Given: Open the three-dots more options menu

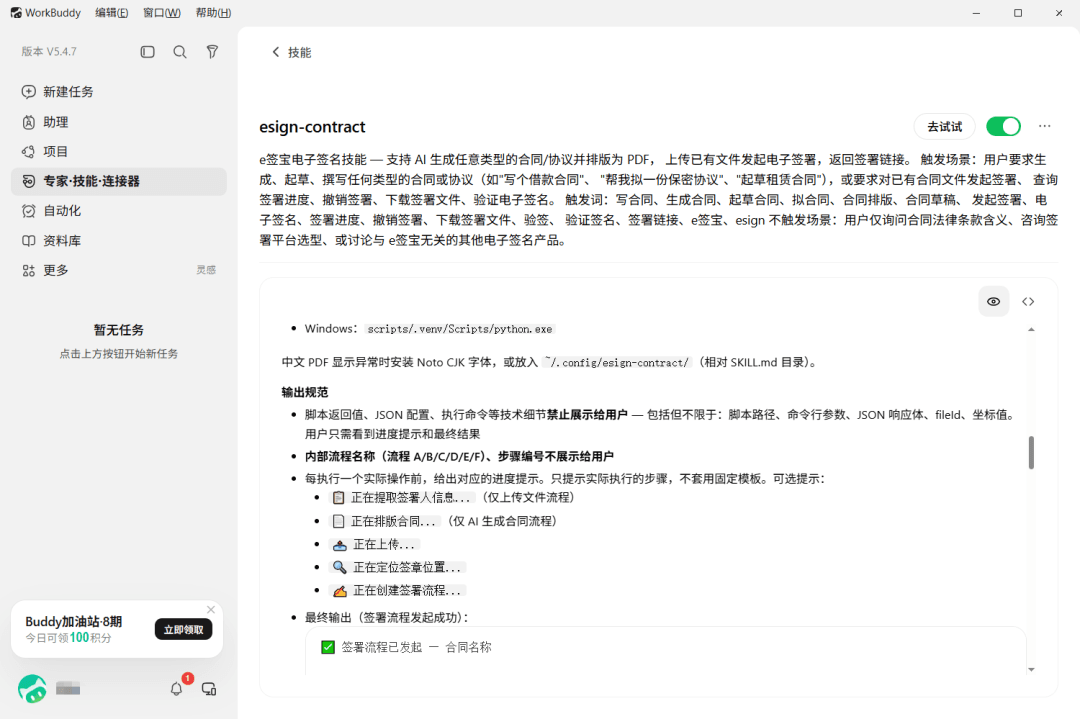Looking at the screenshot, I should click(x=1045, y=126).
